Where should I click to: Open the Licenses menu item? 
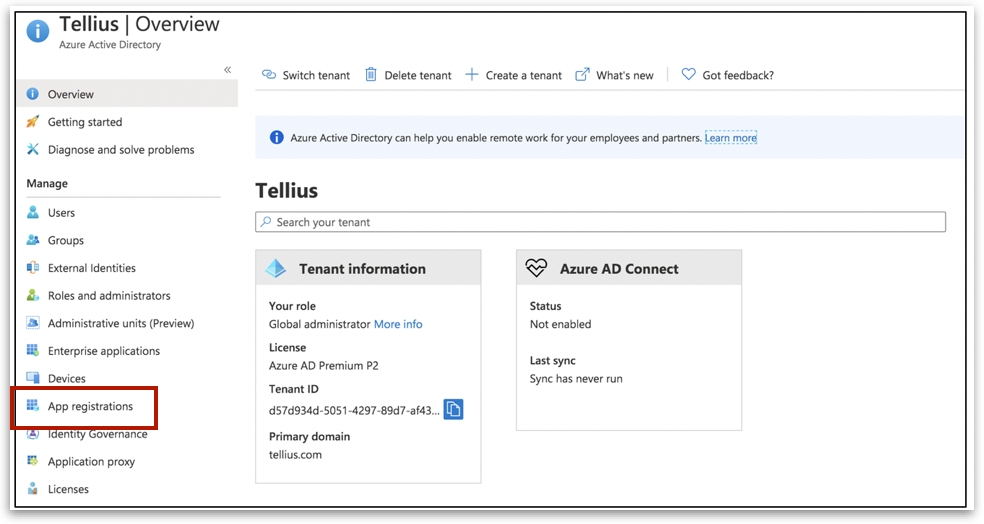coord(68,490)
